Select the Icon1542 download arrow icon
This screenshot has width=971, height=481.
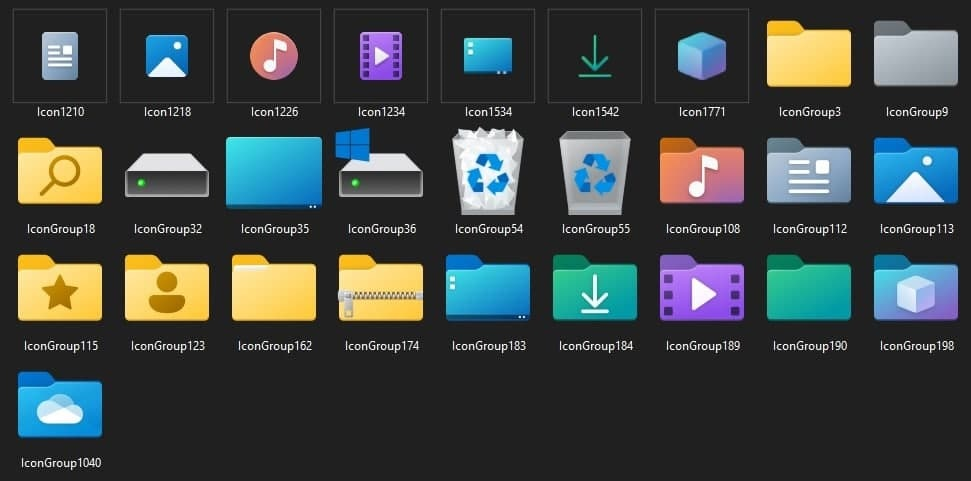594,56
